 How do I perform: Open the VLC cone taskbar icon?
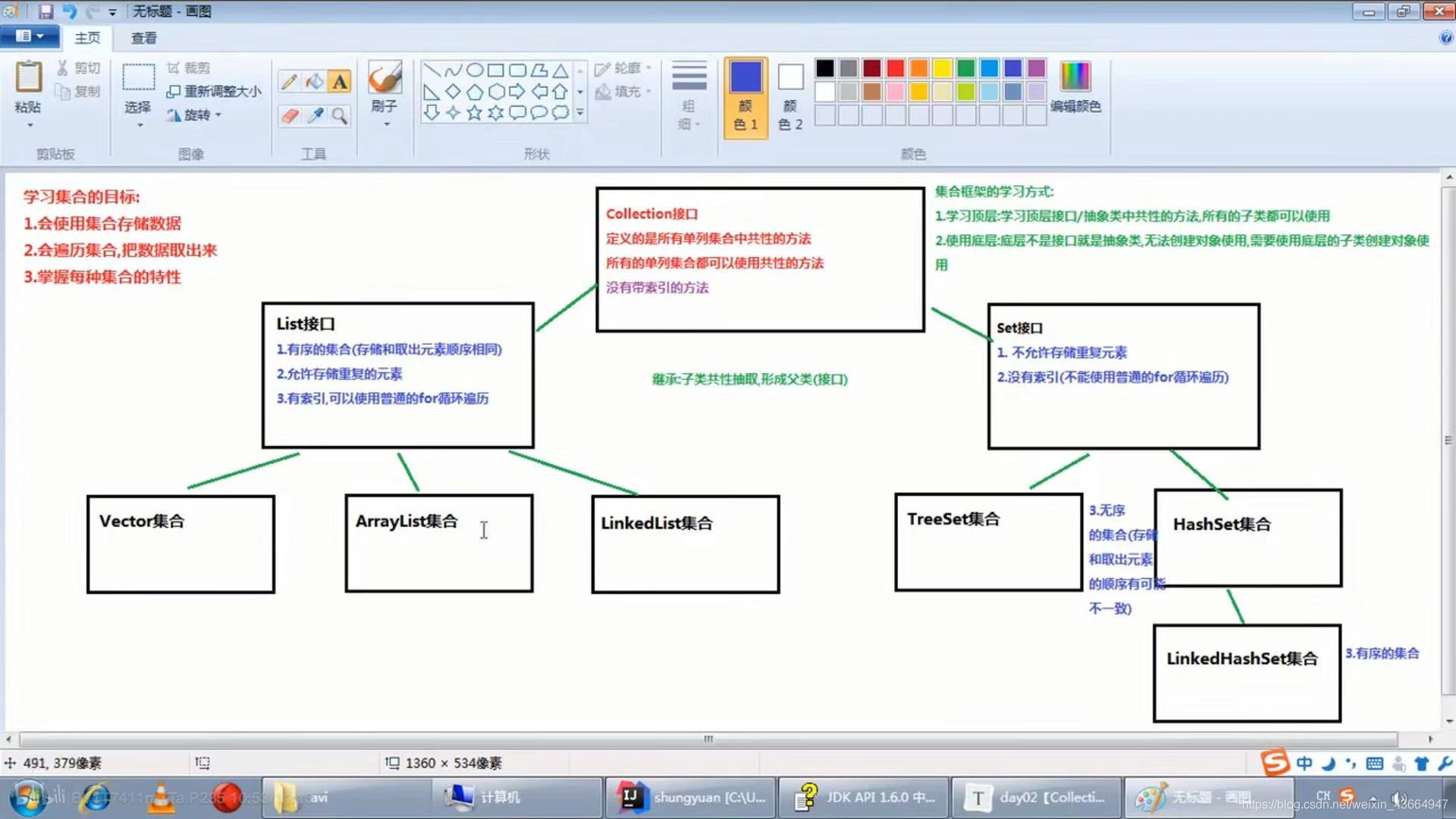point(161,798)
